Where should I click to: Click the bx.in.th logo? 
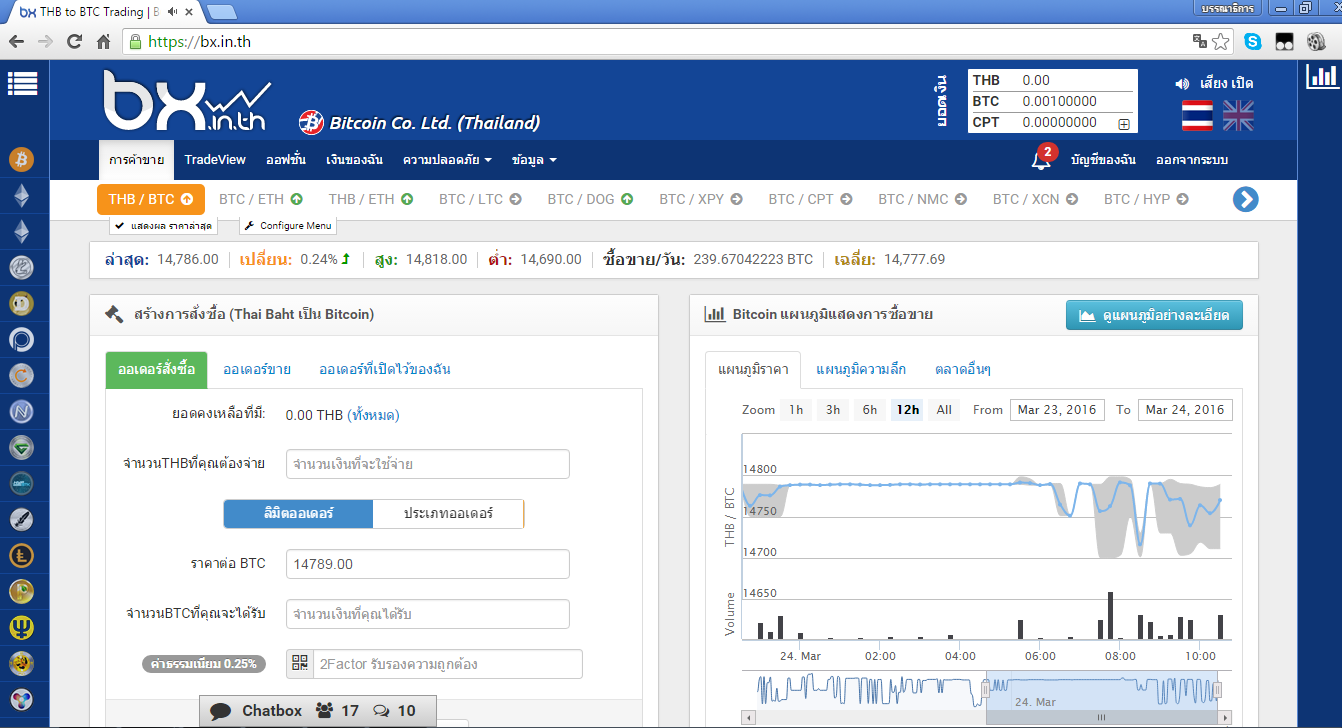coord(187,100)
